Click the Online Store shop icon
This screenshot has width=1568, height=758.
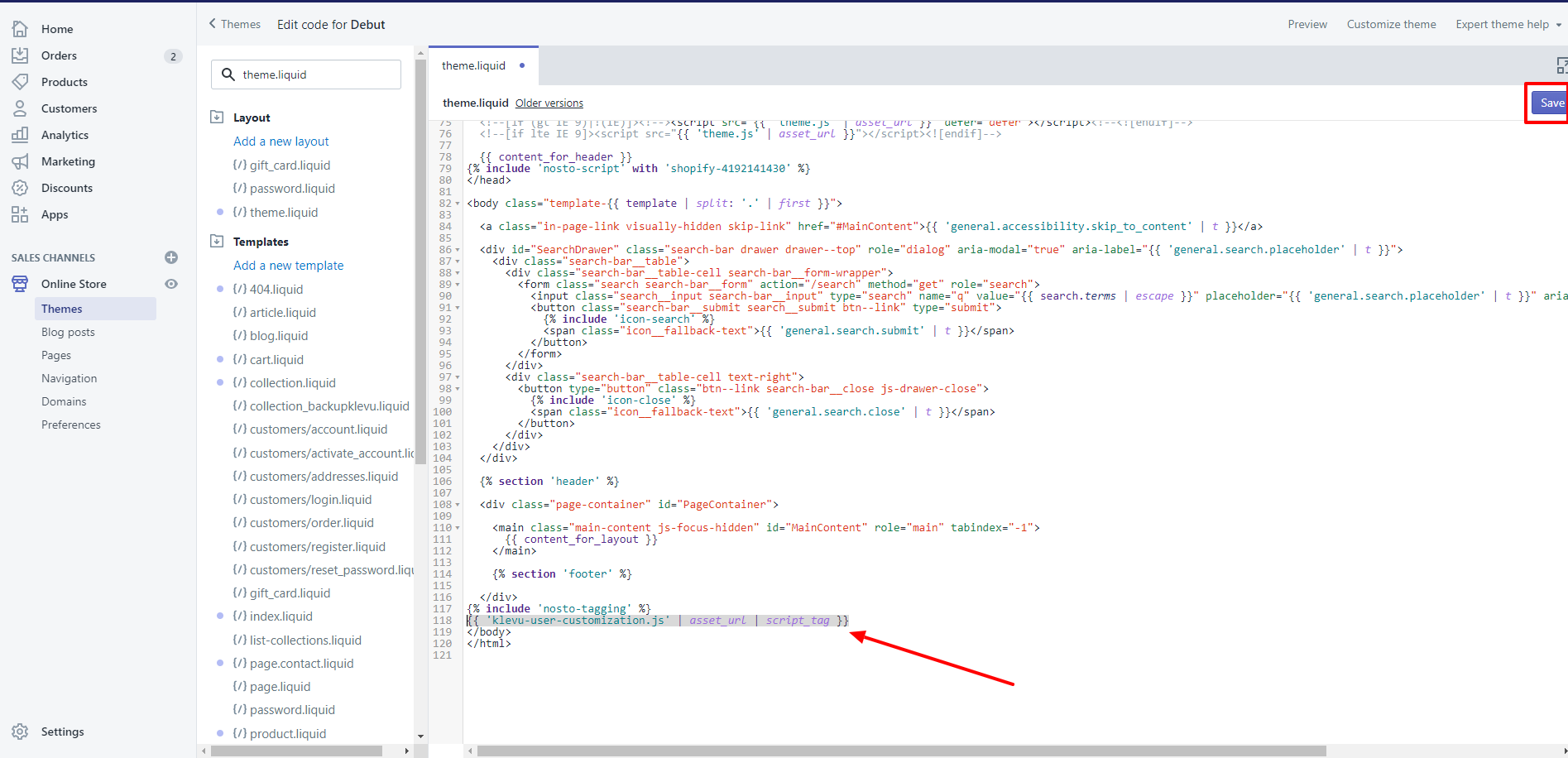click(x=20, y=284)
